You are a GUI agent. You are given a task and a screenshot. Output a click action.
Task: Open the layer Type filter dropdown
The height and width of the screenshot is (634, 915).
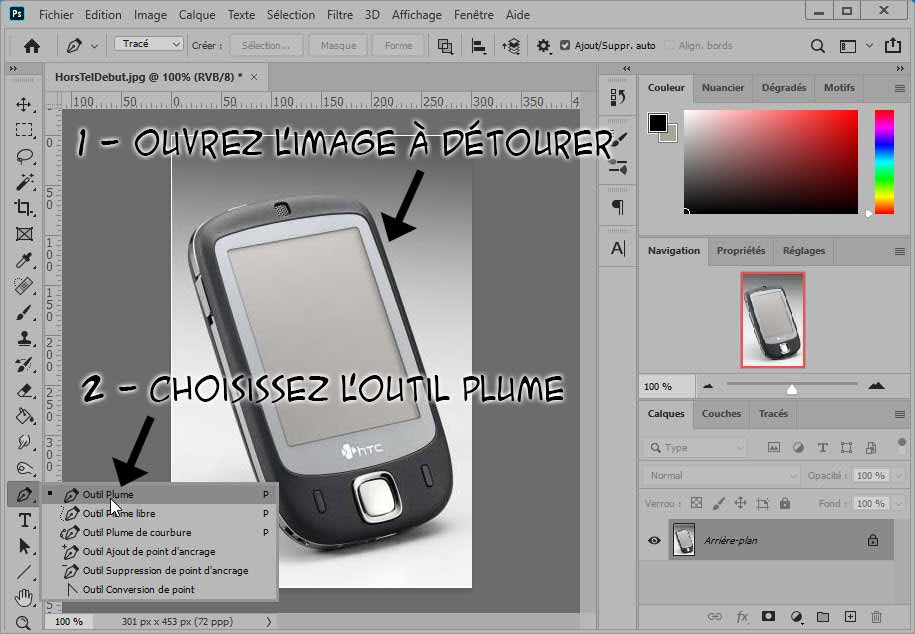click(696, 448)
